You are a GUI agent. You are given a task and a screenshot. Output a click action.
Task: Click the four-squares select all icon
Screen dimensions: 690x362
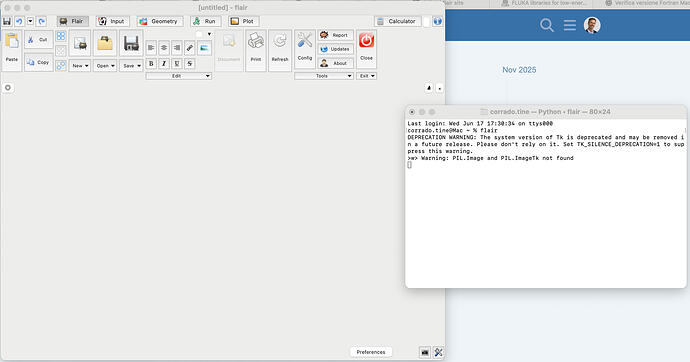click(61, 37)
